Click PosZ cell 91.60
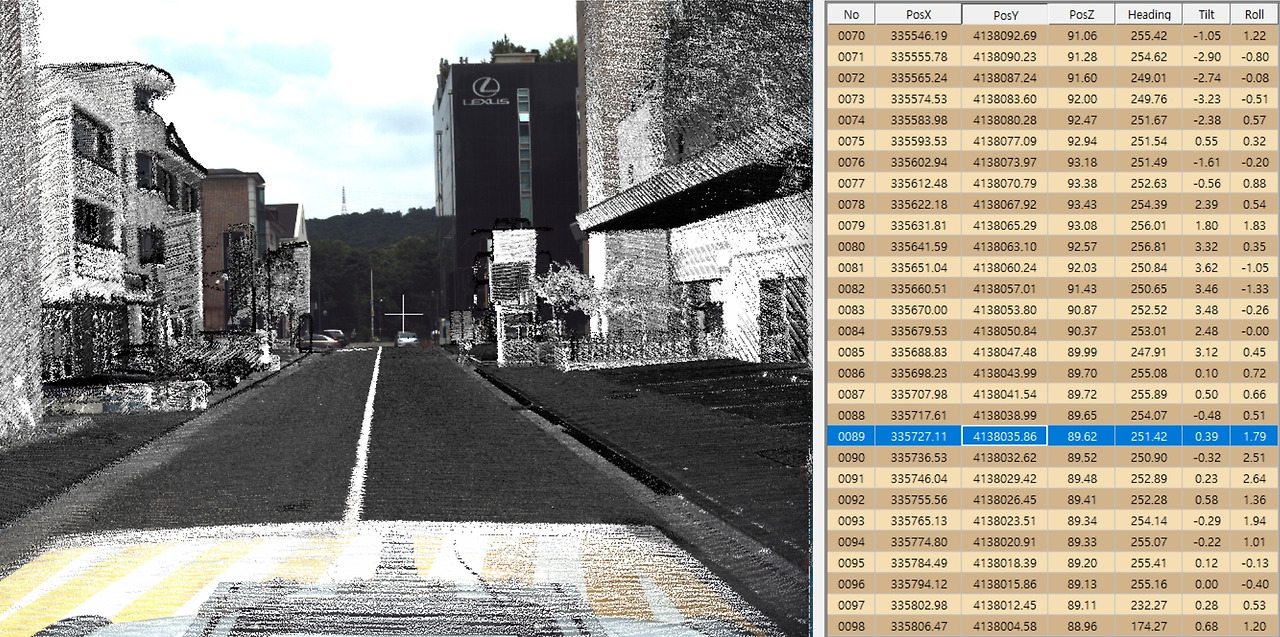Screen dimensions: 1280x637 (x=1081, y=77)
